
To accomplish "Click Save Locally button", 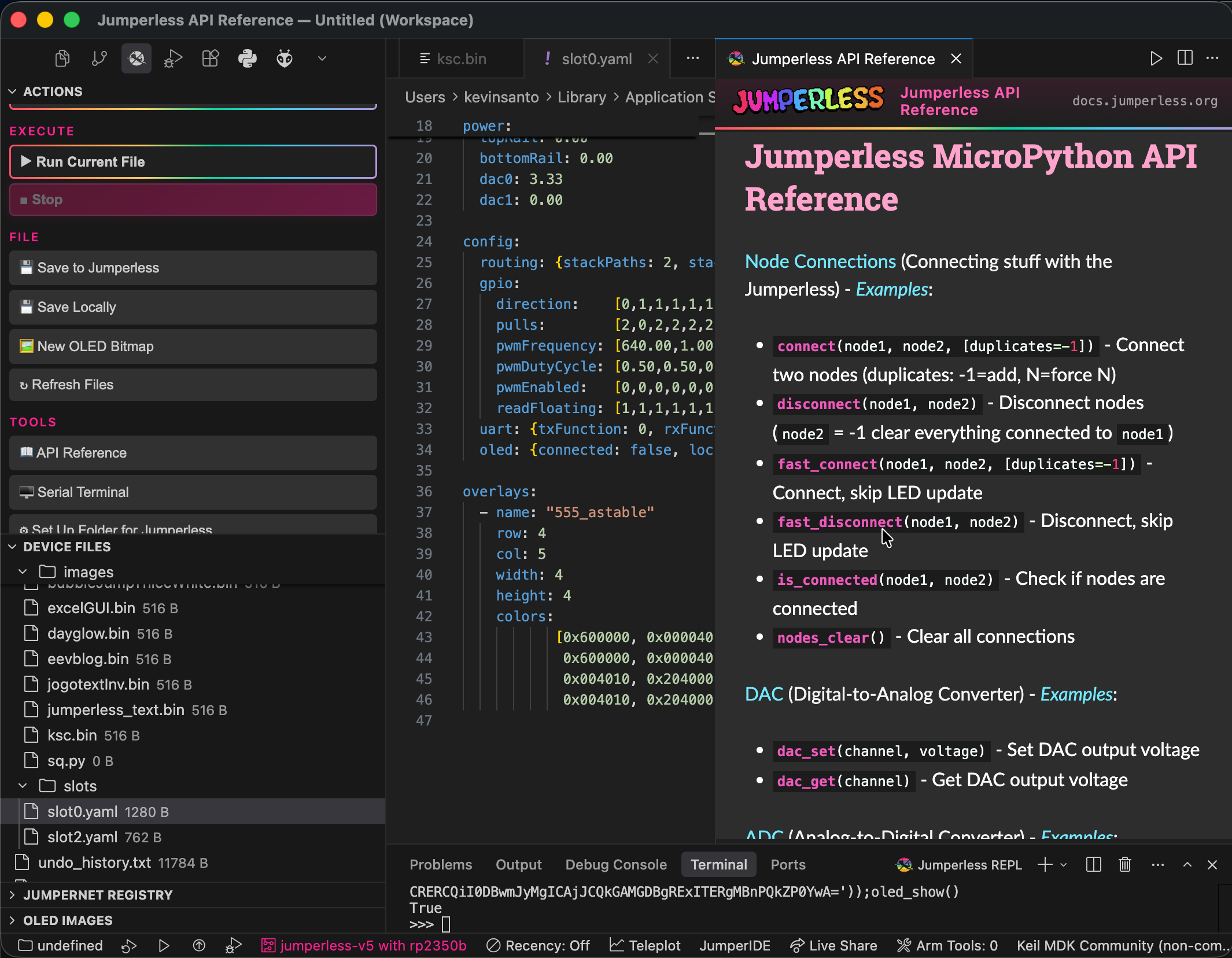I will [193, 307].
